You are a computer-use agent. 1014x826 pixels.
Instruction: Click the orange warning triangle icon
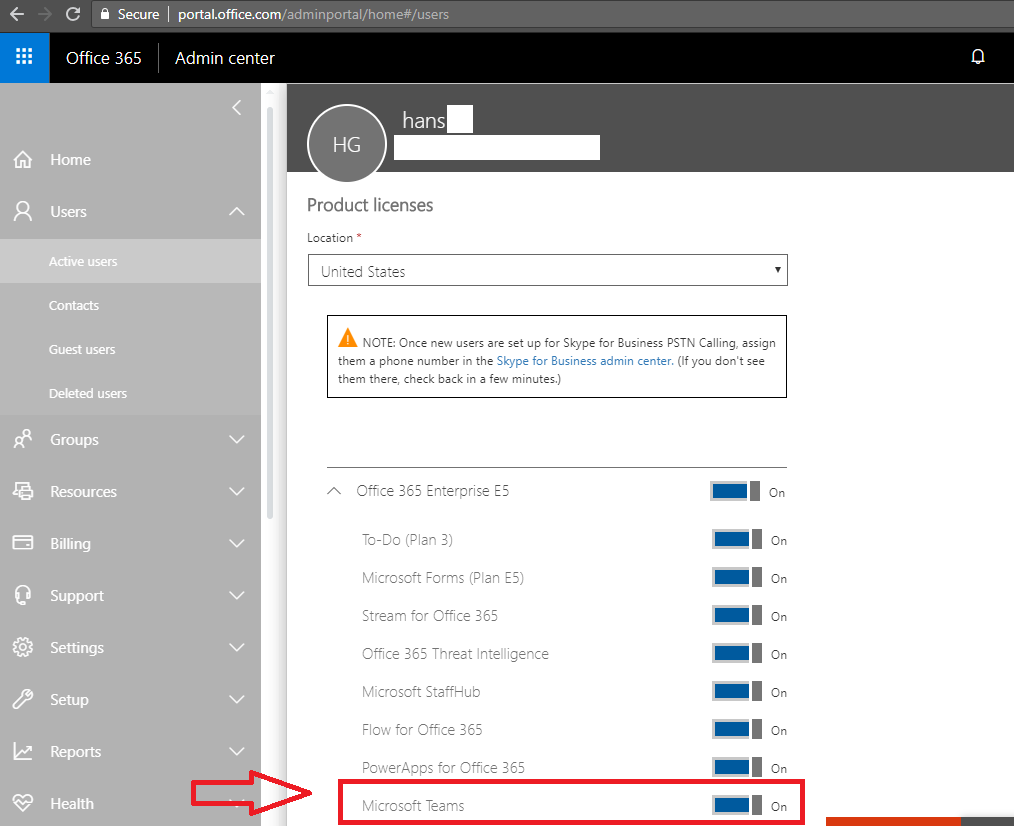click(347, 338)
